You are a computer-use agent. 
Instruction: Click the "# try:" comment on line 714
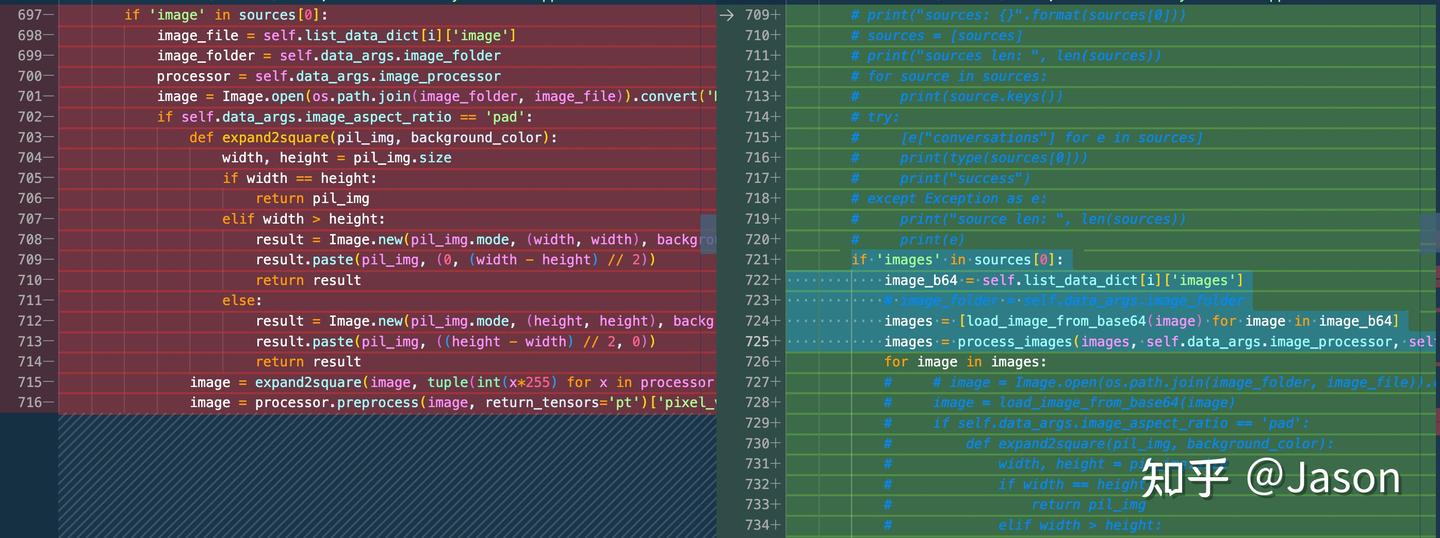875,117
